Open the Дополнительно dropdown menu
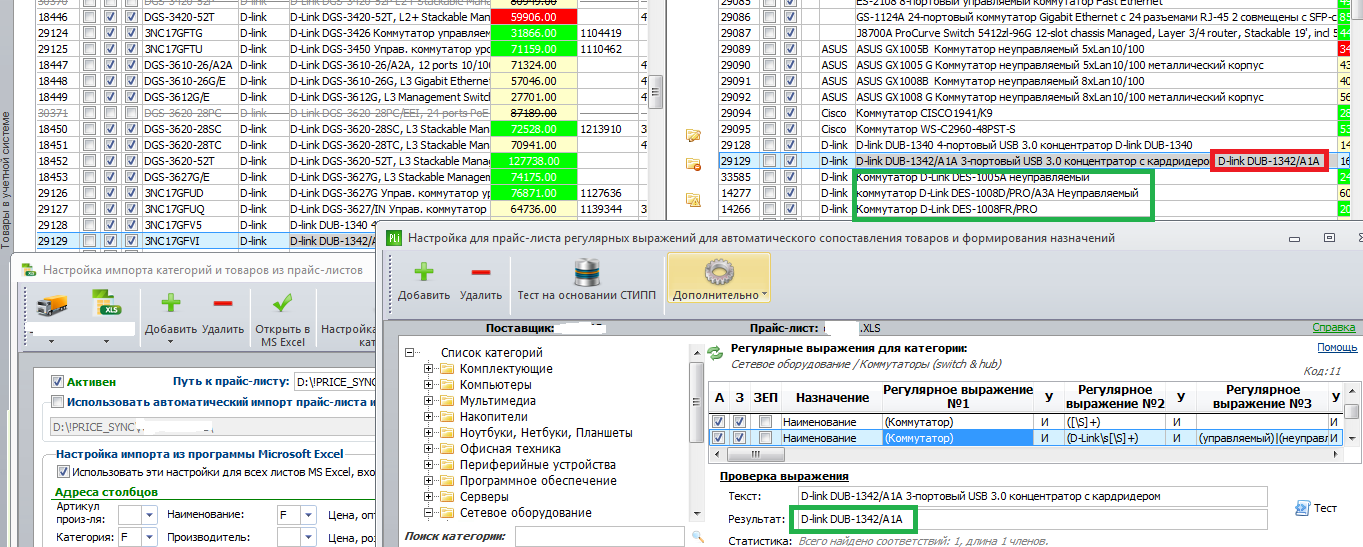The height and width of the screenshot is (547, 1363). [763, 296]
